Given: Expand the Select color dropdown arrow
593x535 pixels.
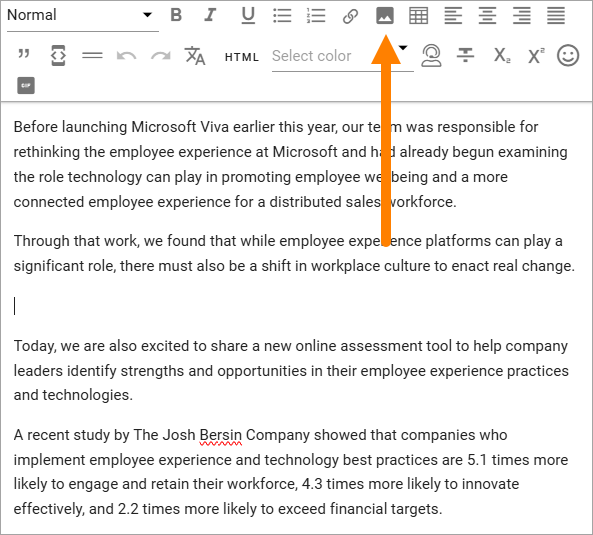Looking at the screenshot, I should [403, 48].
